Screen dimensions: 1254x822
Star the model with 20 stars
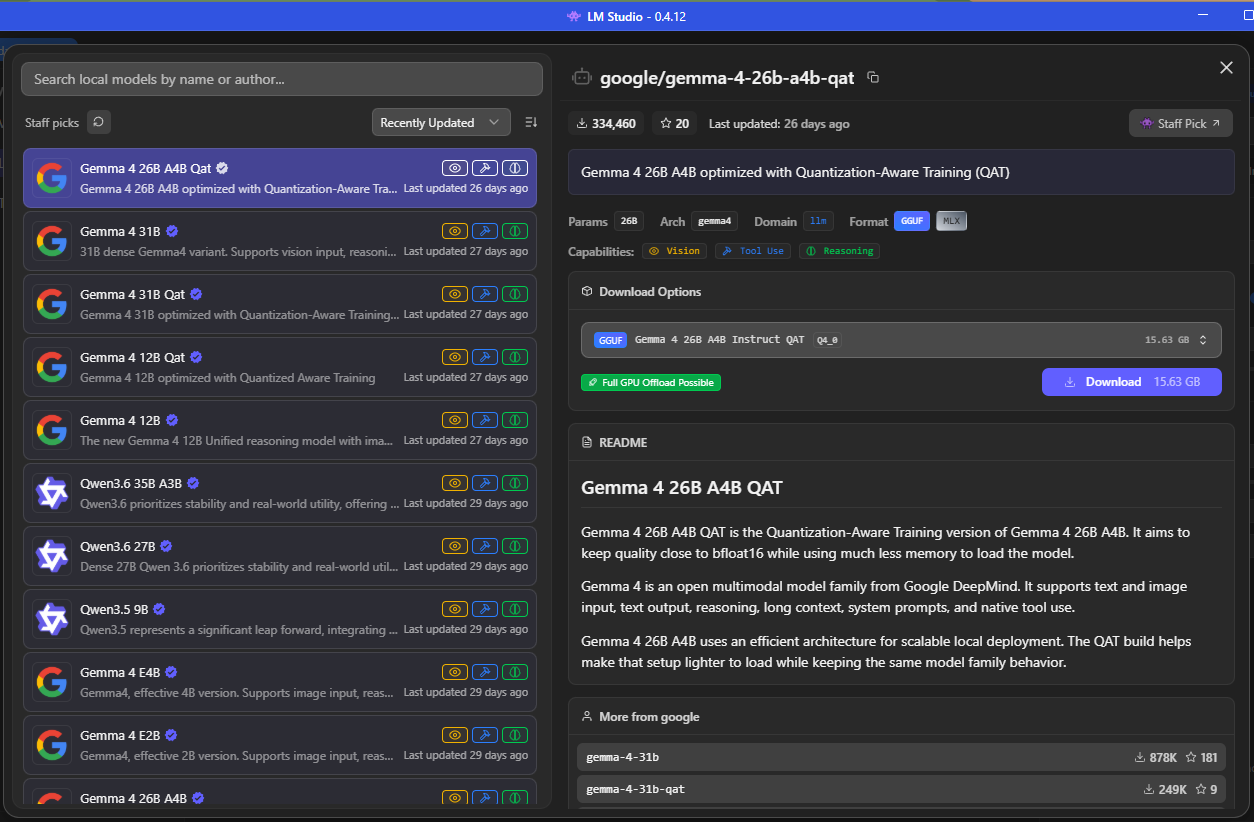coord(675,123)
